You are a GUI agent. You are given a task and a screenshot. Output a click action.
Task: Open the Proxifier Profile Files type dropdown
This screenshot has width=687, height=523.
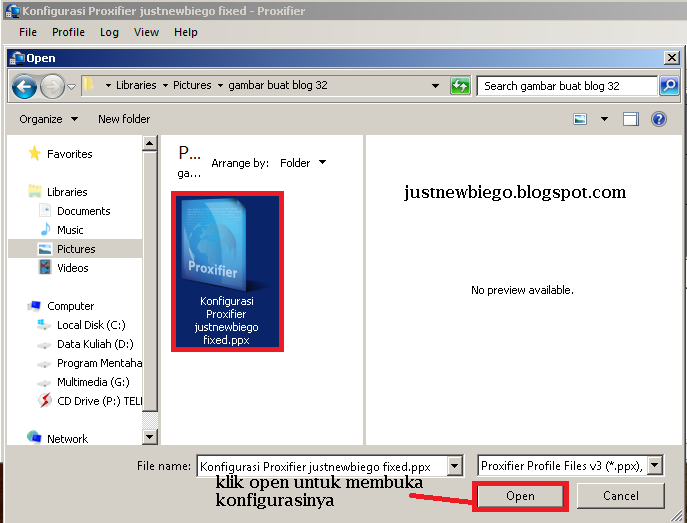pyautogui.click(x=655, y=466)
